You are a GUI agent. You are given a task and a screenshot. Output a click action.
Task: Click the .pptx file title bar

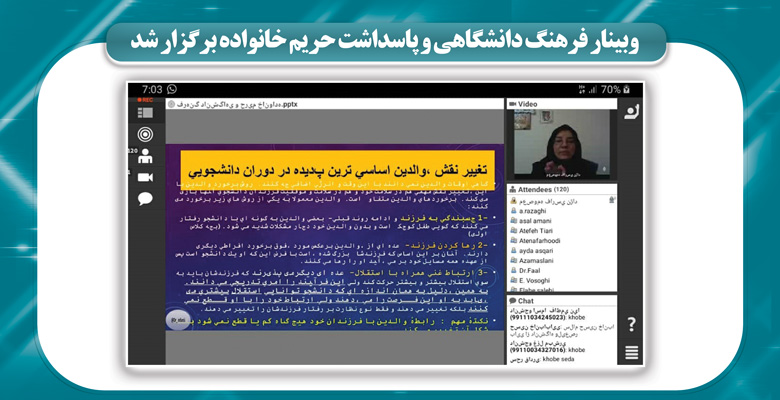[x=335, y=104]
